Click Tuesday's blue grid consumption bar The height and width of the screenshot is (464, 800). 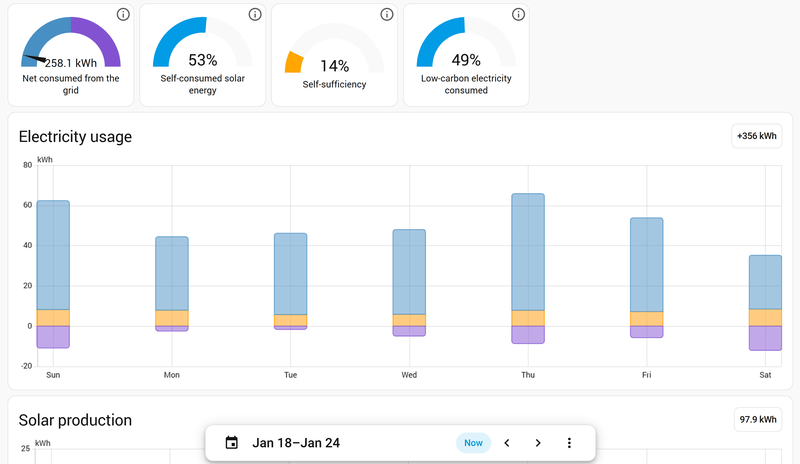pyautogui.click(x=290, y=274)
